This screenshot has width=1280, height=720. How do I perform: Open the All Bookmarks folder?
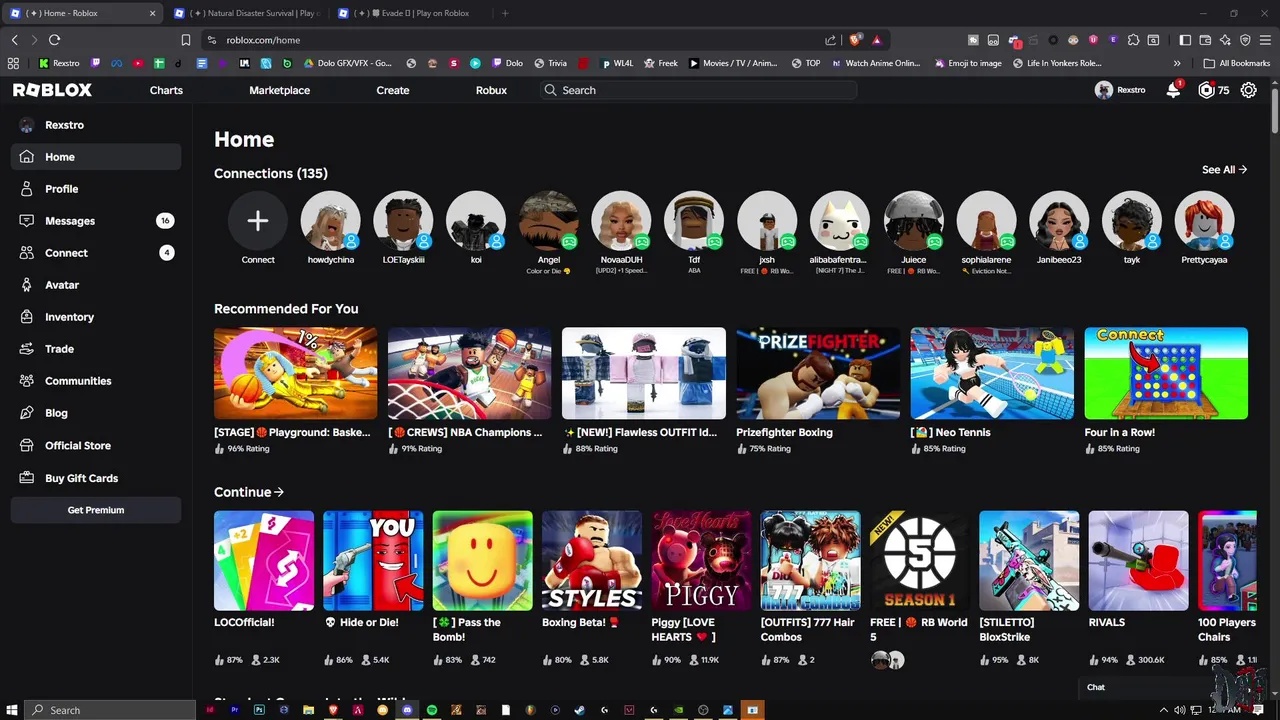[1237, 63]
